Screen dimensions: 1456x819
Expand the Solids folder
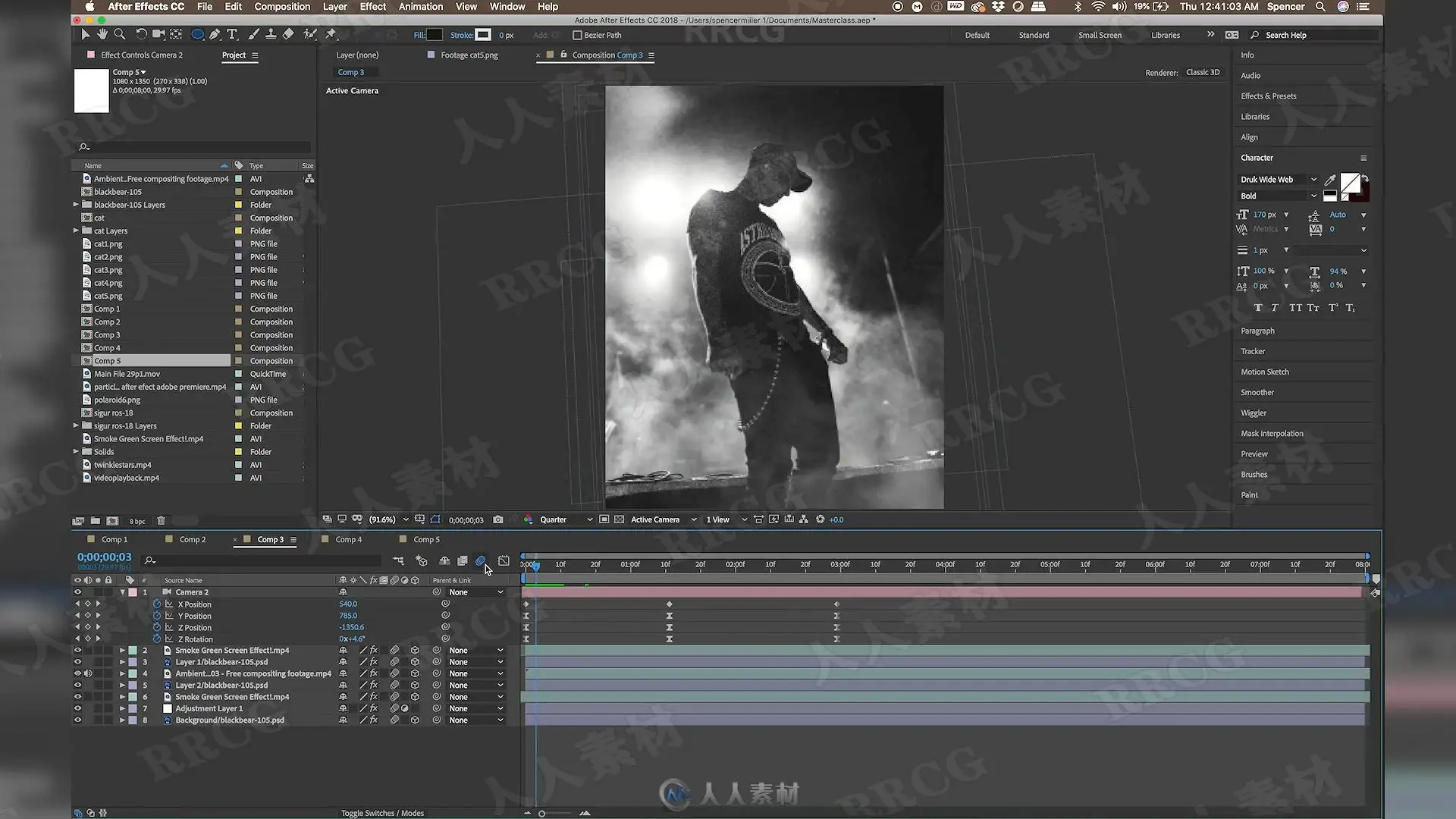pos(76,452)
